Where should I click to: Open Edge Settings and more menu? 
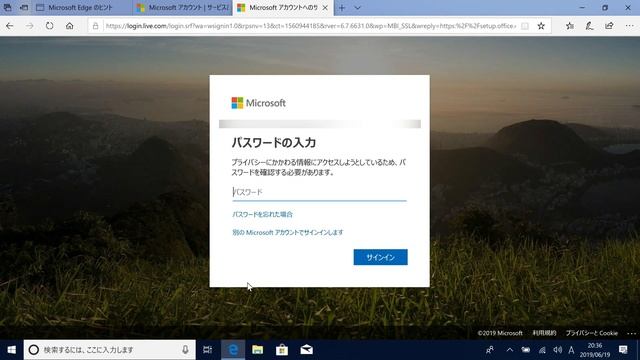[x=629, y=26]
